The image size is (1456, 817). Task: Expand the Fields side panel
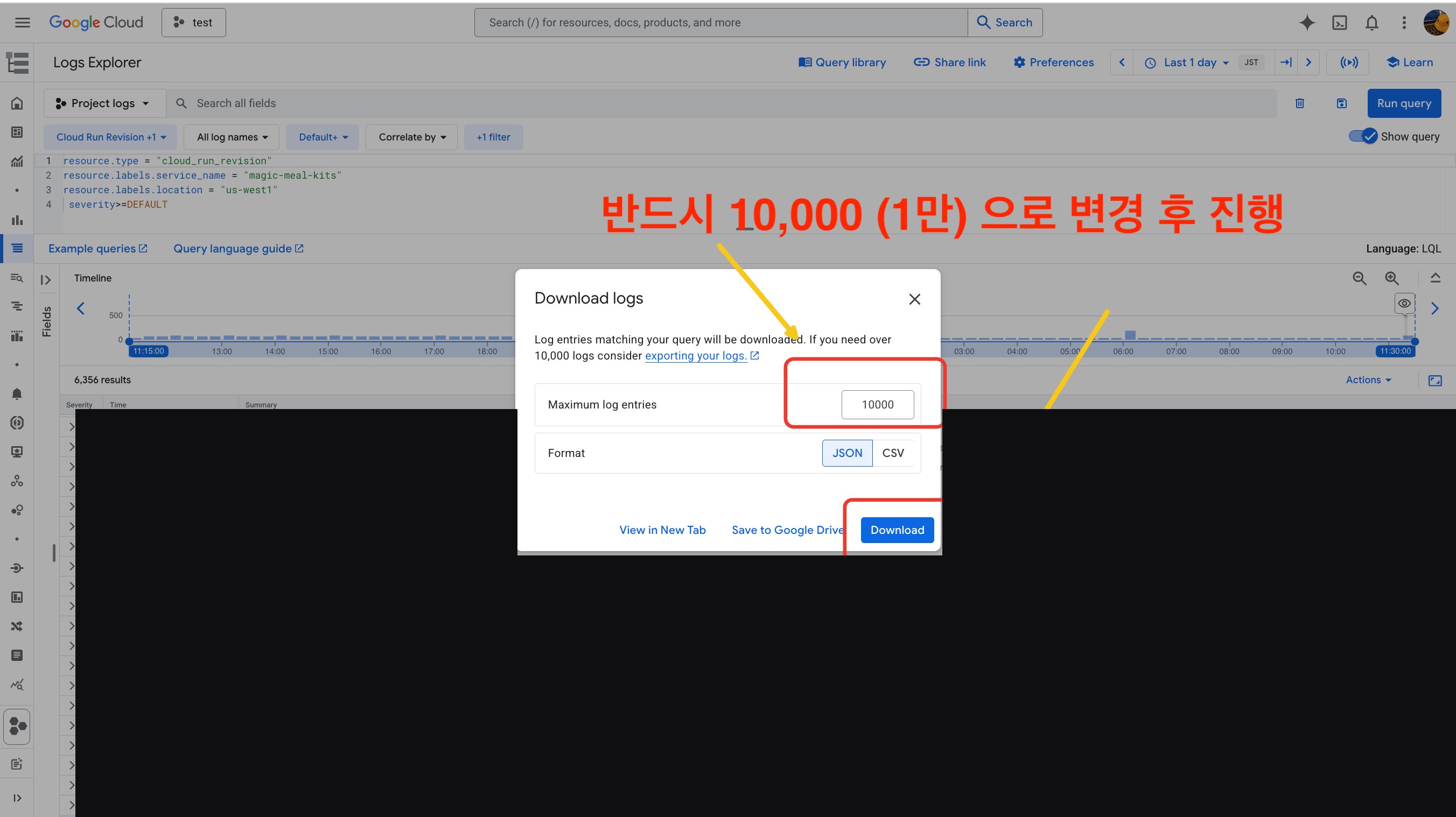coord(46,280)
